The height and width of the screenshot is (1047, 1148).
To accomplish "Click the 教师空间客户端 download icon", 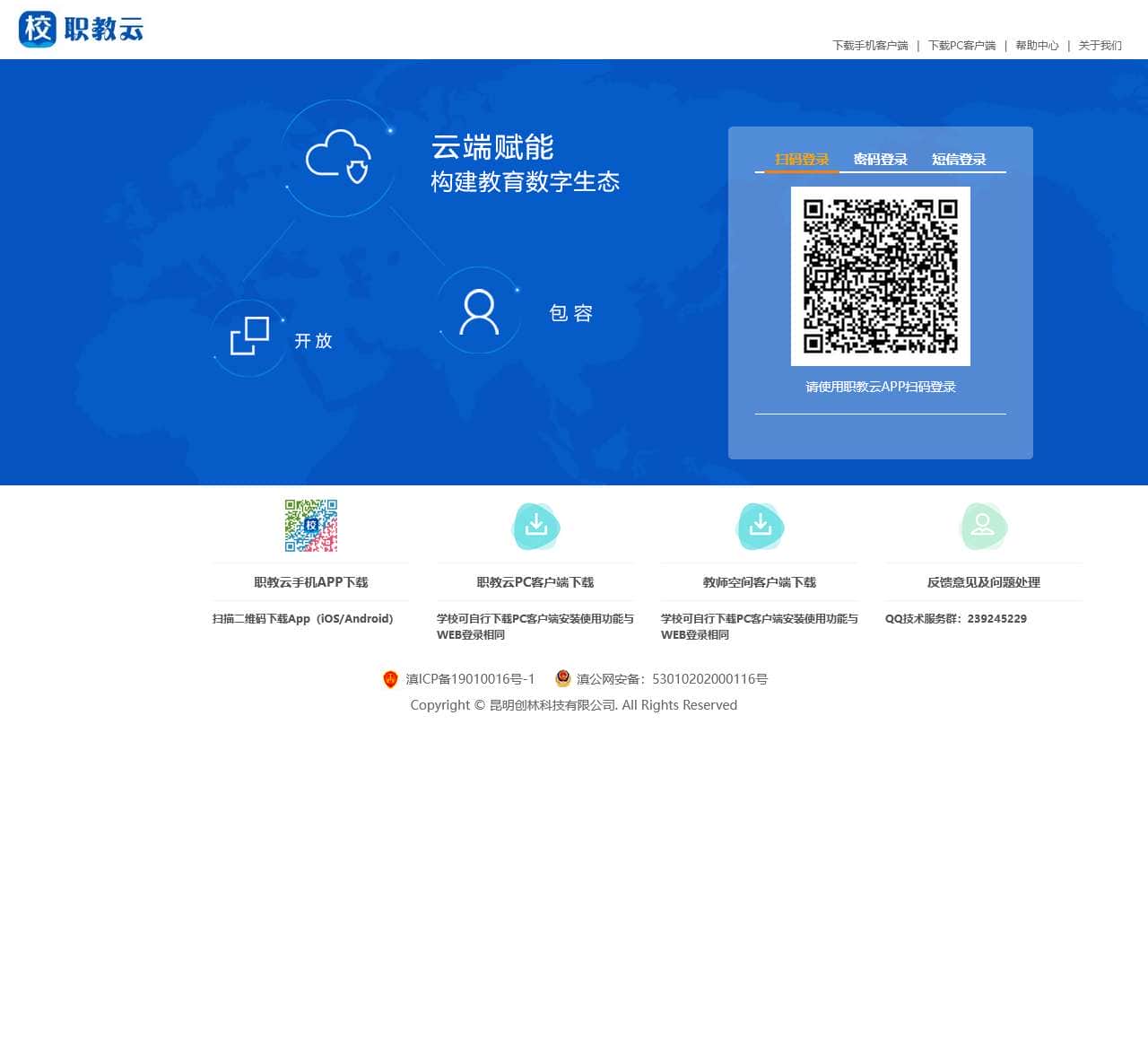I will click(760, 527).
